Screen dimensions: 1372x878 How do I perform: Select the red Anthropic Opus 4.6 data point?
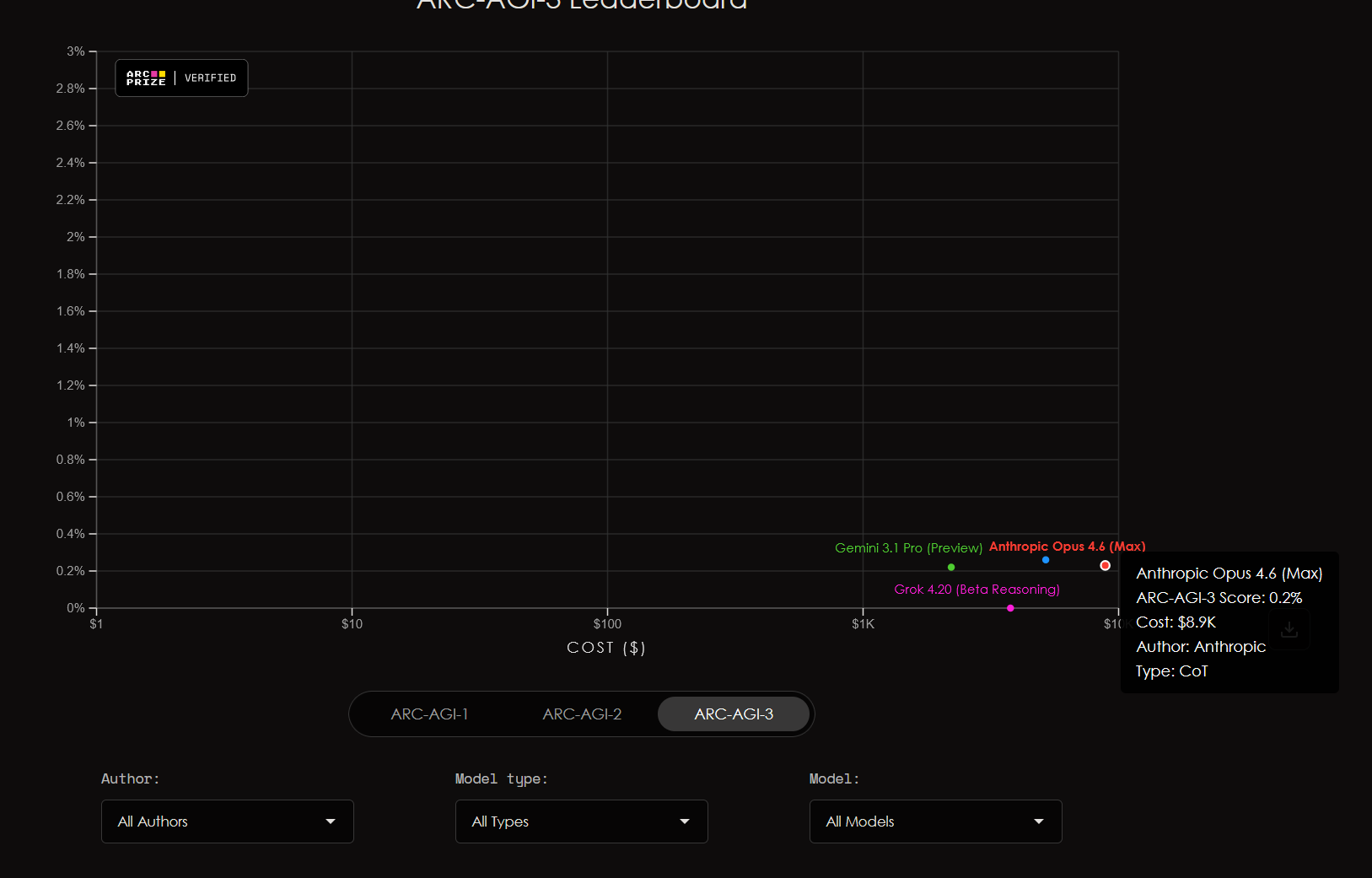pos(1105,565)
